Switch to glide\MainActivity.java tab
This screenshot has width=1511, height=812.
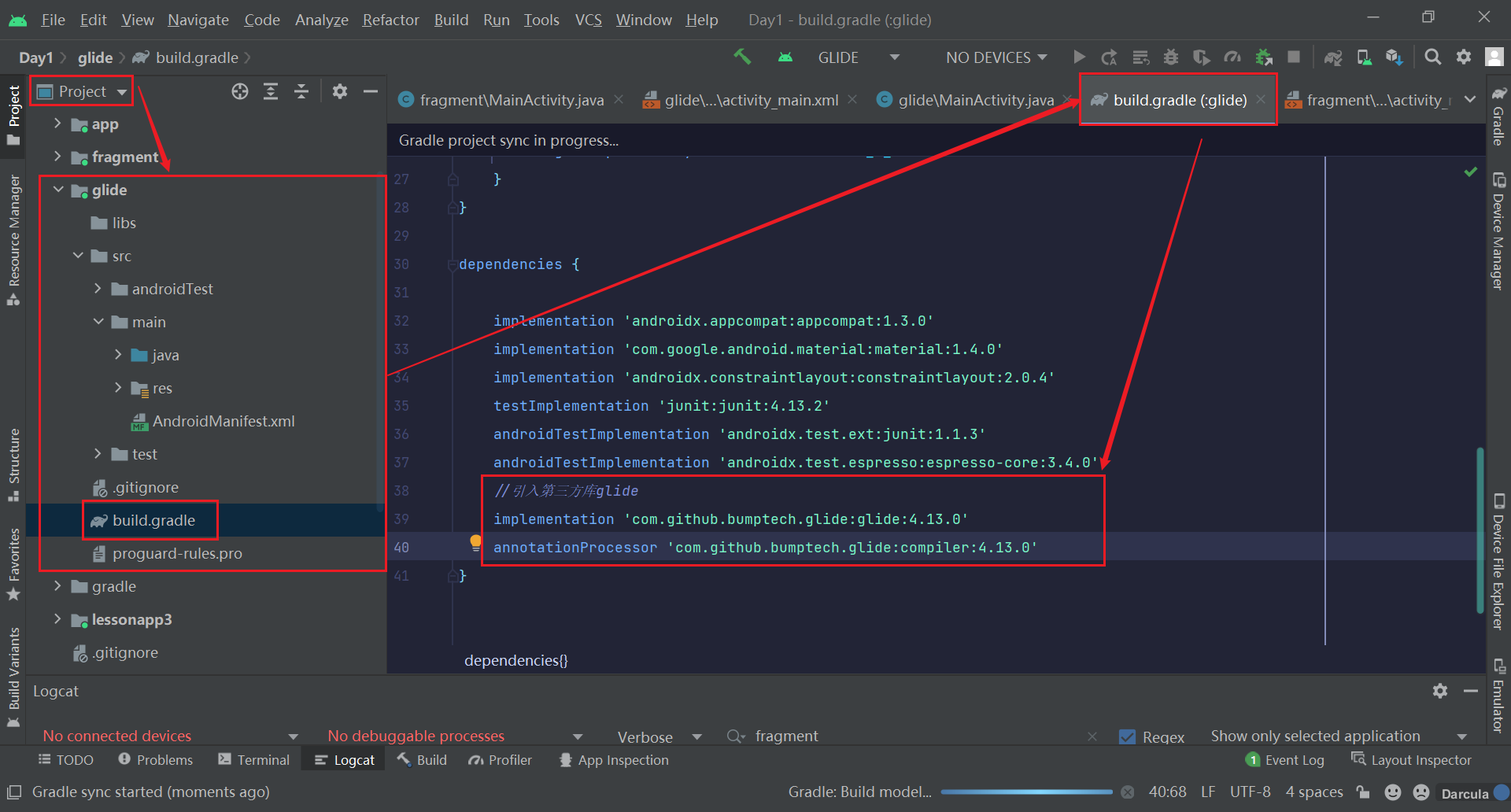(x=976, y=100)
